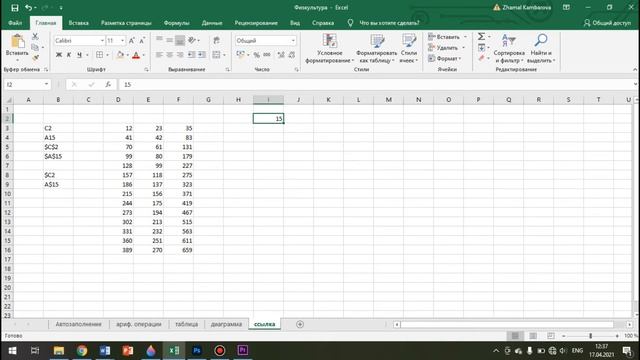Image resolution: width=640 pixels, height=360 pixels.
Task: Open the font size 11 dropdown
Action: pyautogui.click(x=122, y=40)
